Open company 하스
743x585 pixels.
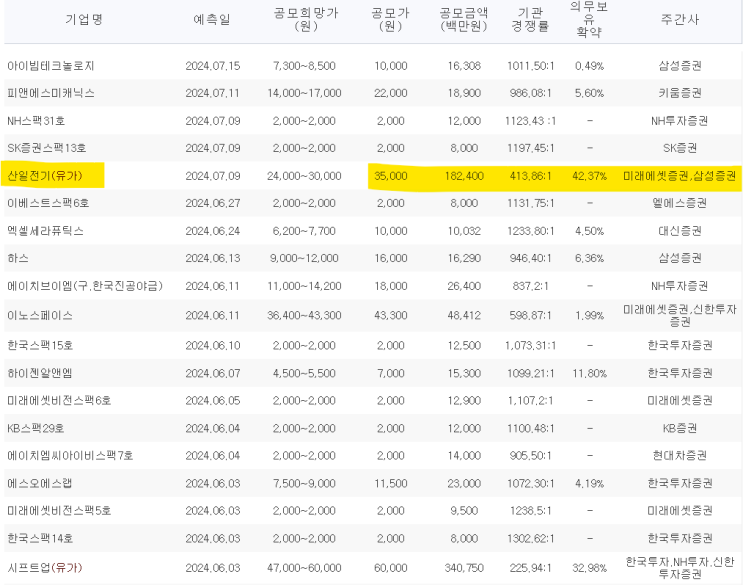point(18,258)
